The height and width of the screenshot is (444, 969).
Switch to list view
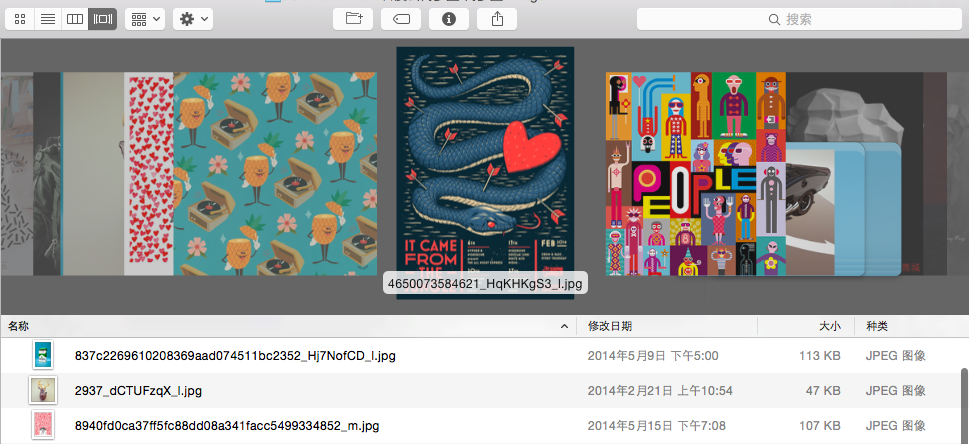coord(48,19)
